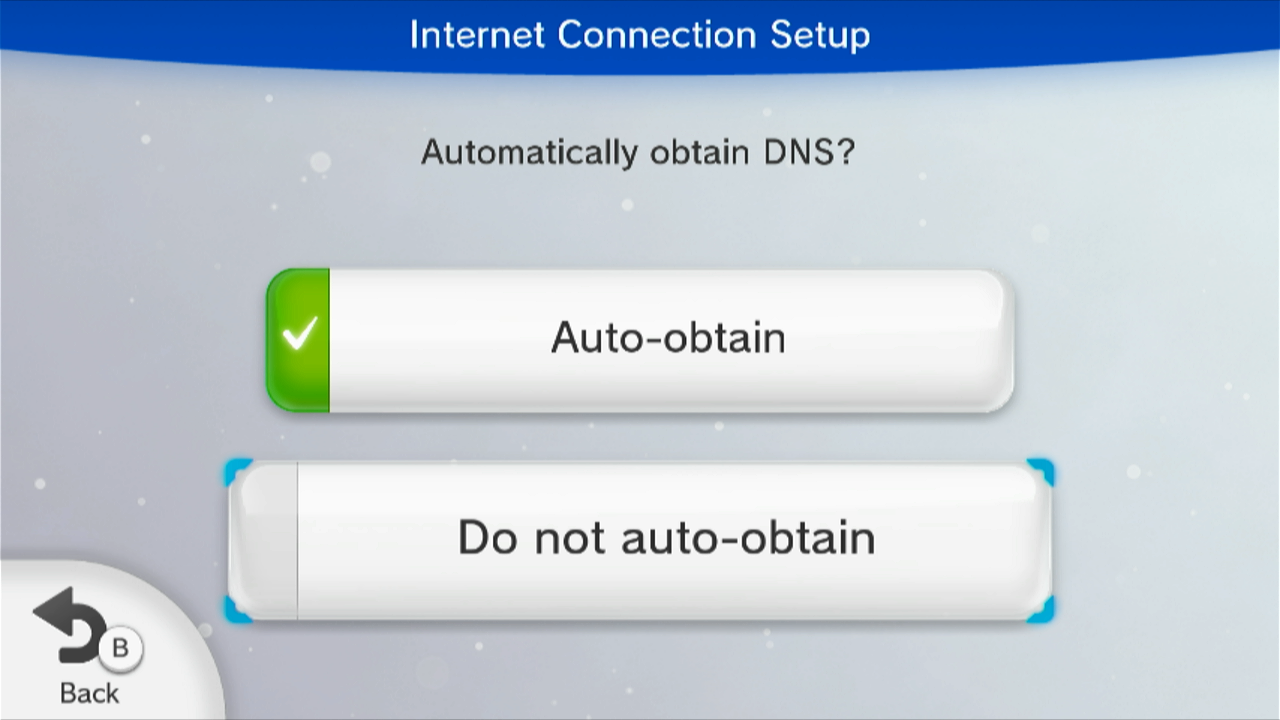The height and width of the screenshot is (720, 1280).
Task: Click the "Automatically obtain DNS?" prompt text
Action: pos(638,153)
